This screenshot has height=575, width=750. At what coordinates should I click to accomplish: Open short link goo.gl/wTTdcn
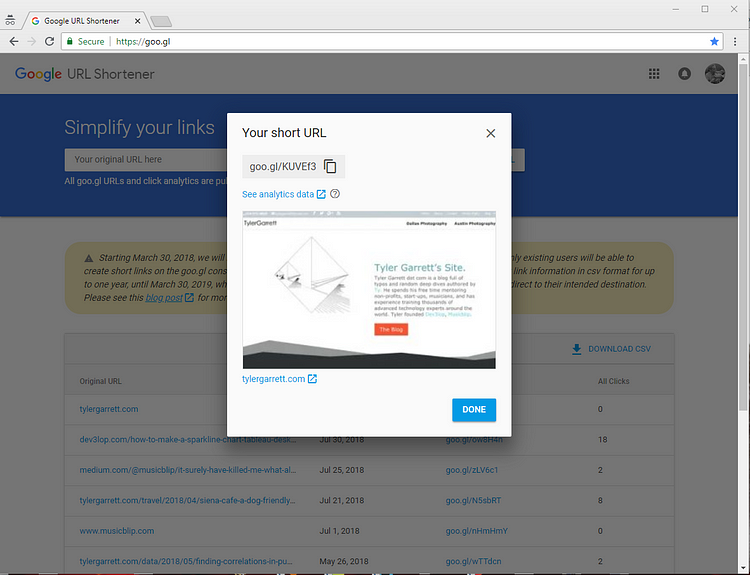pos(473,561)
